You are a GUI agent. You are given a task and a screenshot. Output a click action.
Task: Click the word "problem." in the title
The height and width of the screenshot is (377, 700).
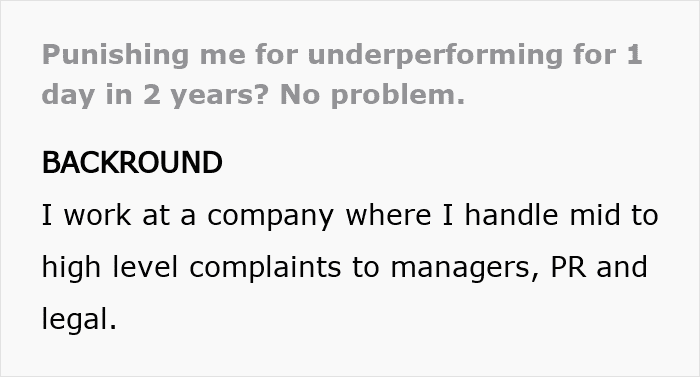[x=398, y=96]
